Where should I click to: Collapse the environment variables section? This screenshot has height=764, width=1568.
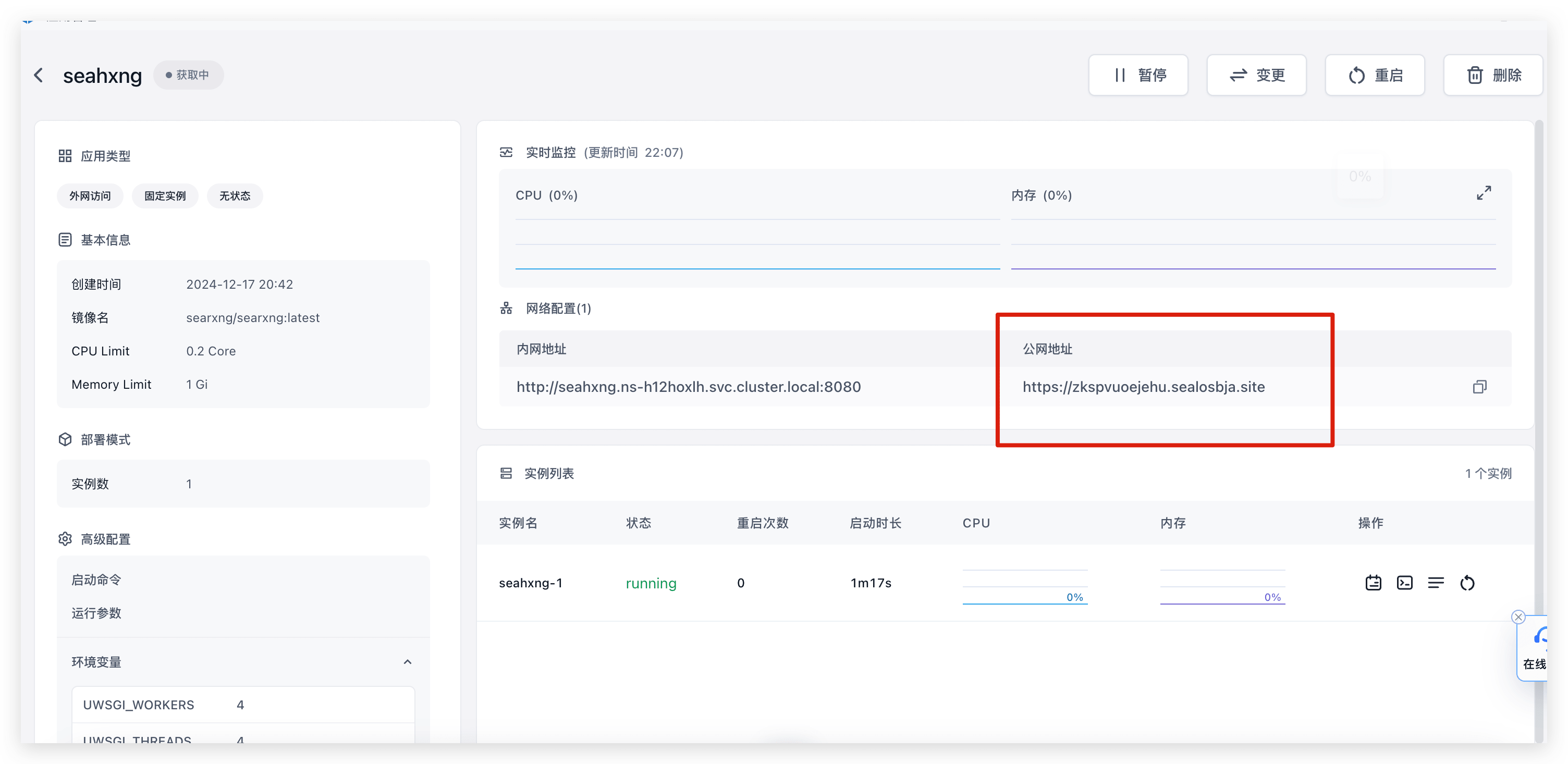click(x=407, y=662)
